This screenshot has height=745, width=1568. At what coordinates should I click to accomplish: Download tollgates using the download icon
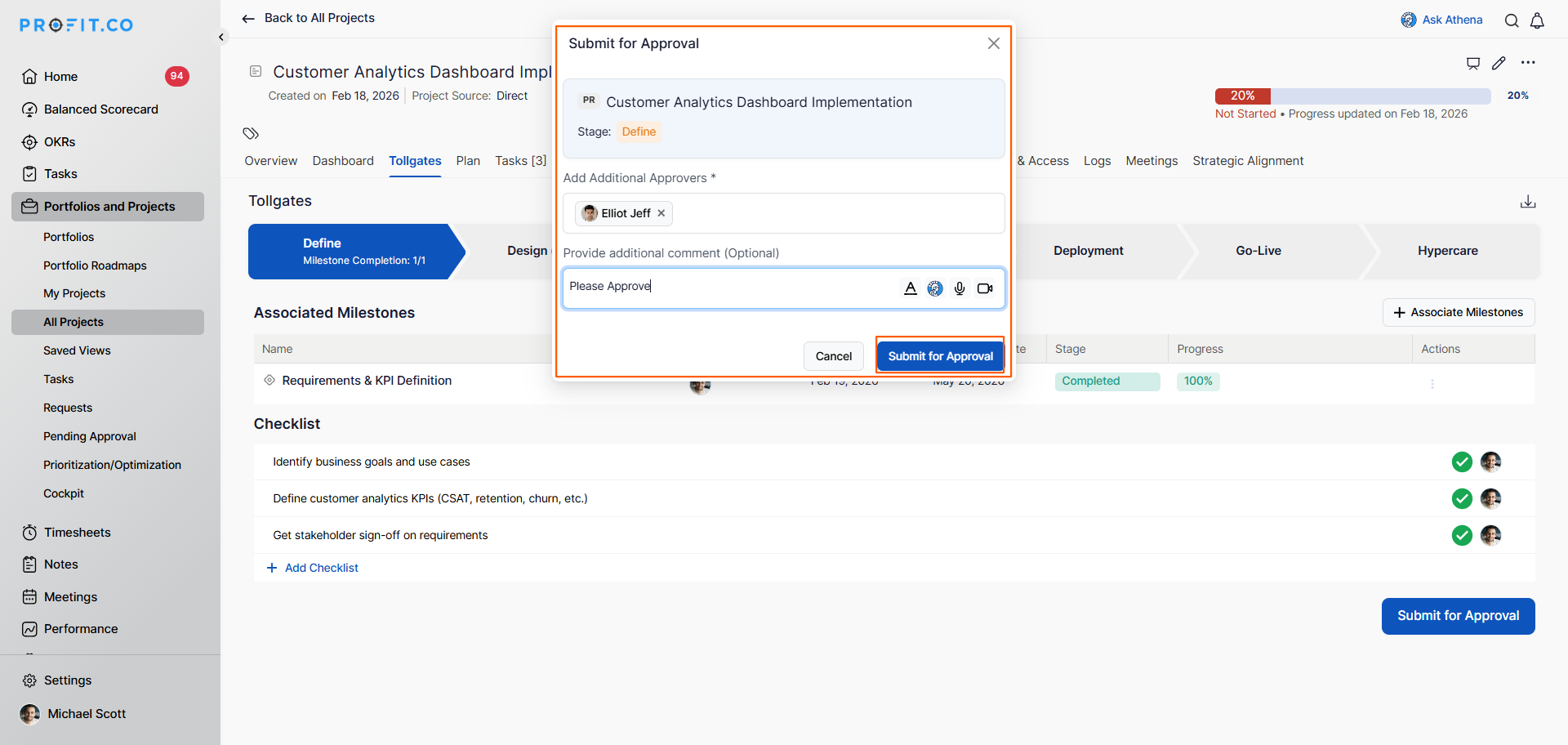[1528, 202]
